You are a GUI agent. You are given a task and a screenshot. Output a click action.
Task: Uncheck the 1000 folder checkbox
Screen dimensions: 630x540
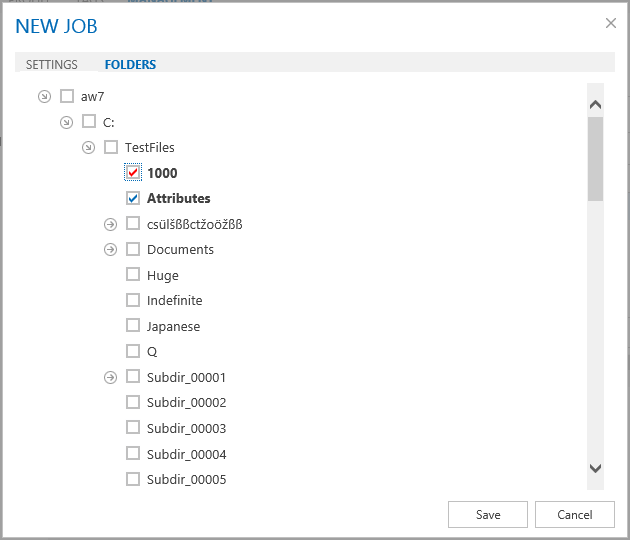tap(133, 173)
